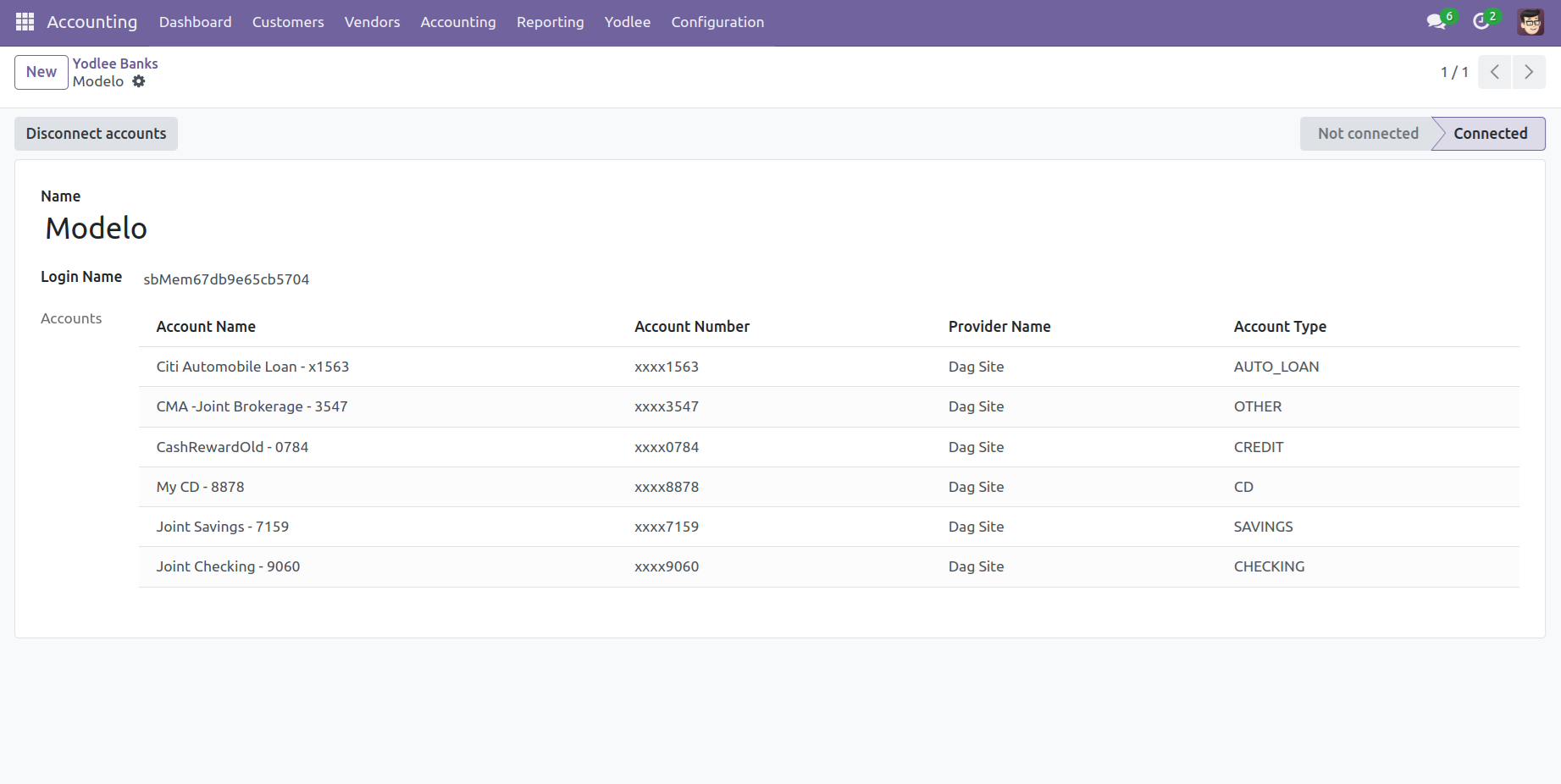
Task: Click the New record button
Action: (42, 72)
